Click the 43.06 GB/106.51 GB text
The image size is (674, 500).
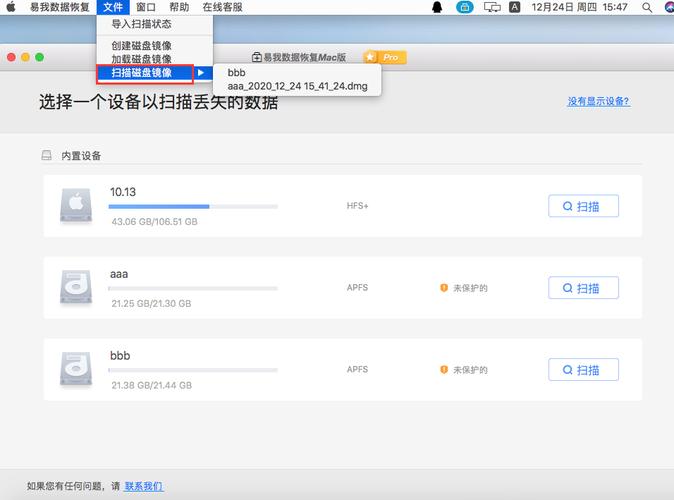tap(154, 222)
